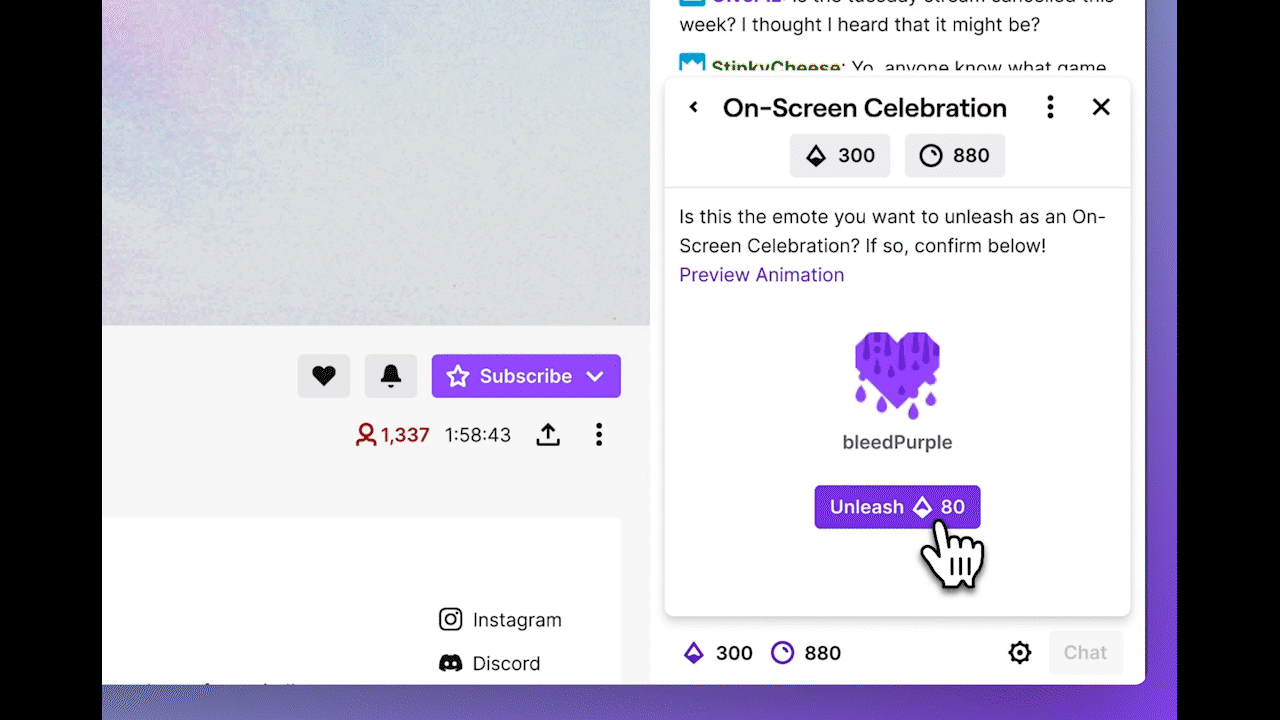Open the Instagram social link

pyautogui.click(x=500, y=620)
